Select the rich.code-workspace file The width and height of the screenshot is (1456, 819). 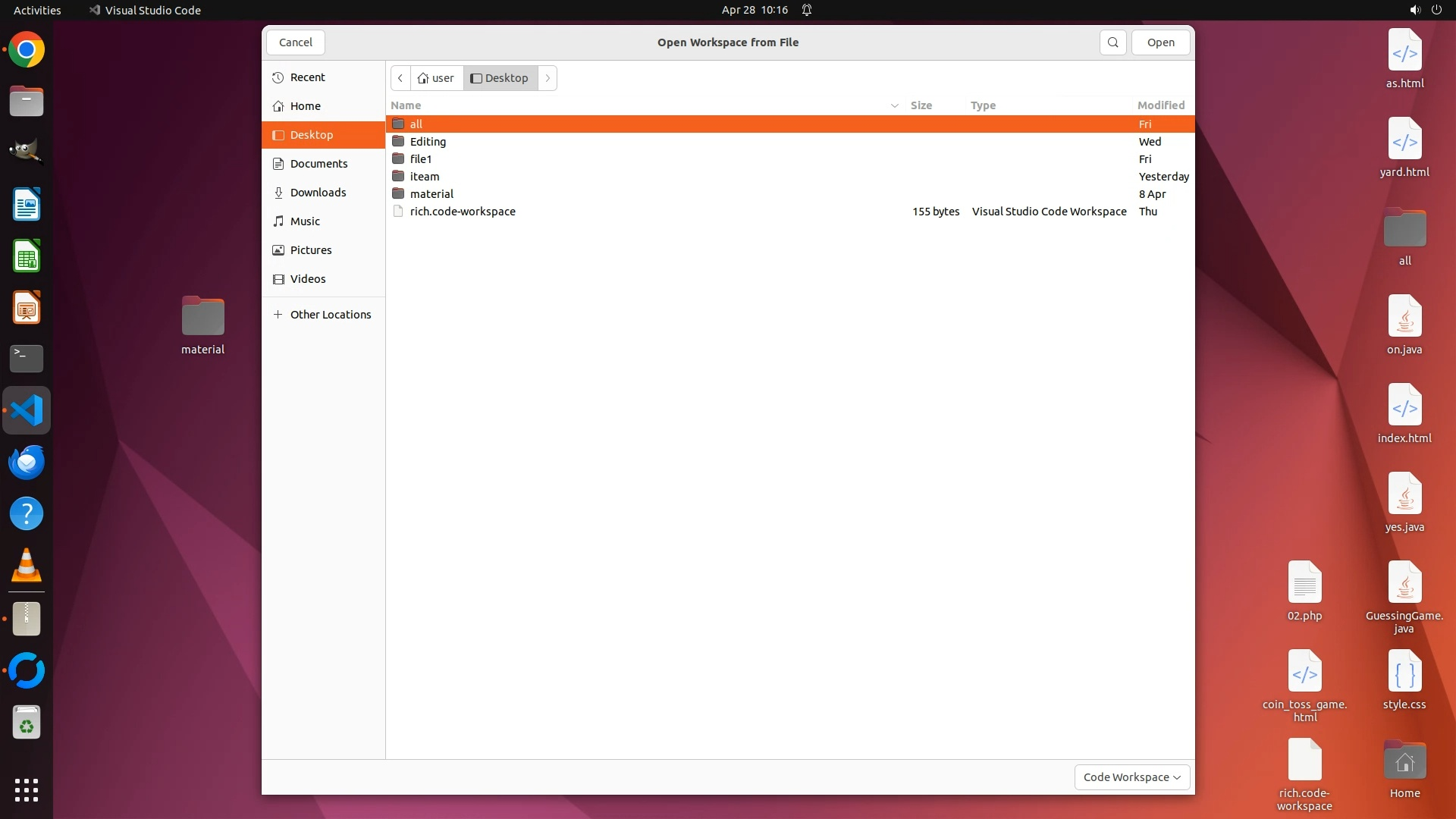pos(463,212)
